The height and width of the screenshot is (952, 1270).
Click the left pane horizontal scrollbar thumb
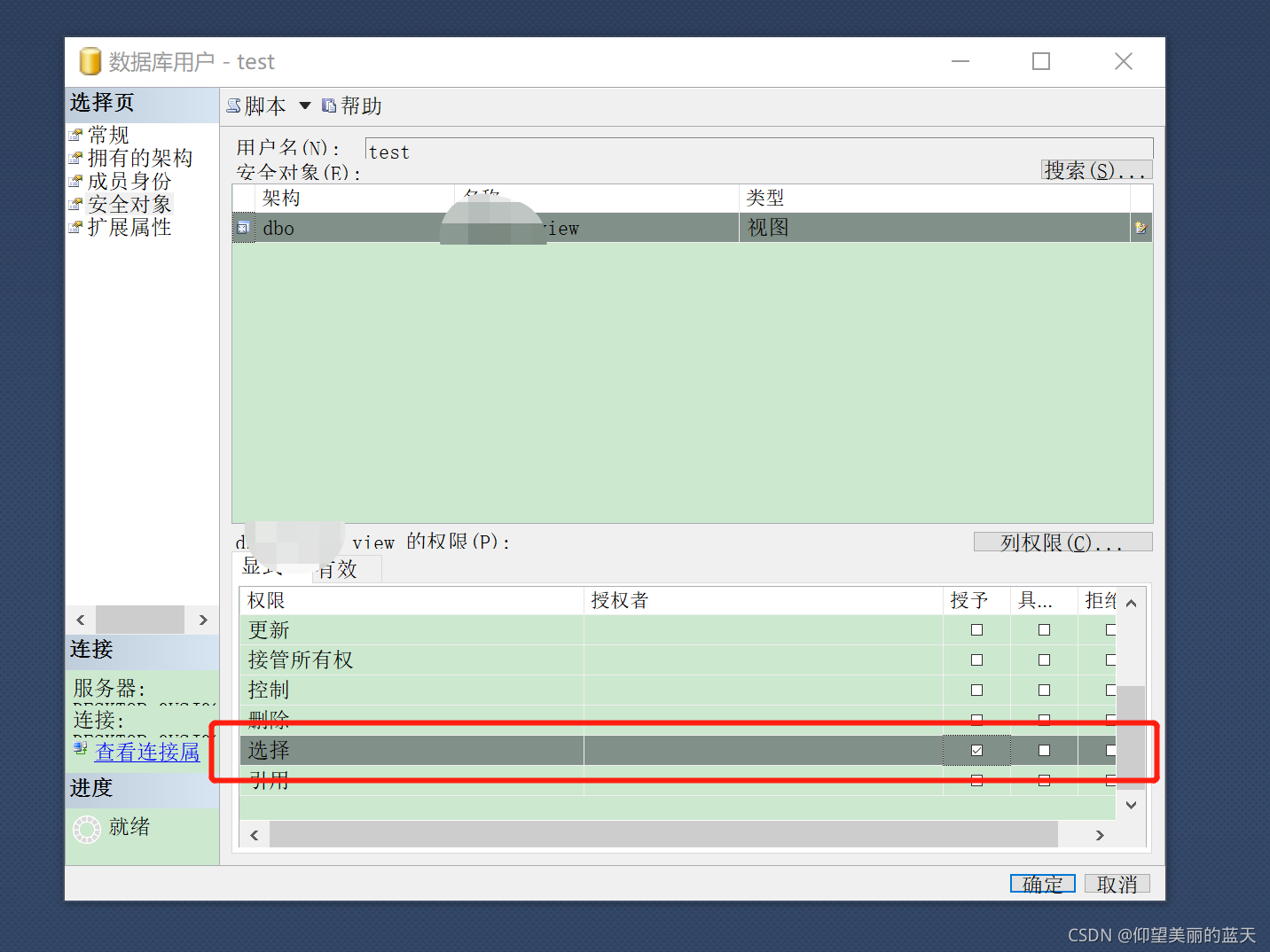pos(140,620)
